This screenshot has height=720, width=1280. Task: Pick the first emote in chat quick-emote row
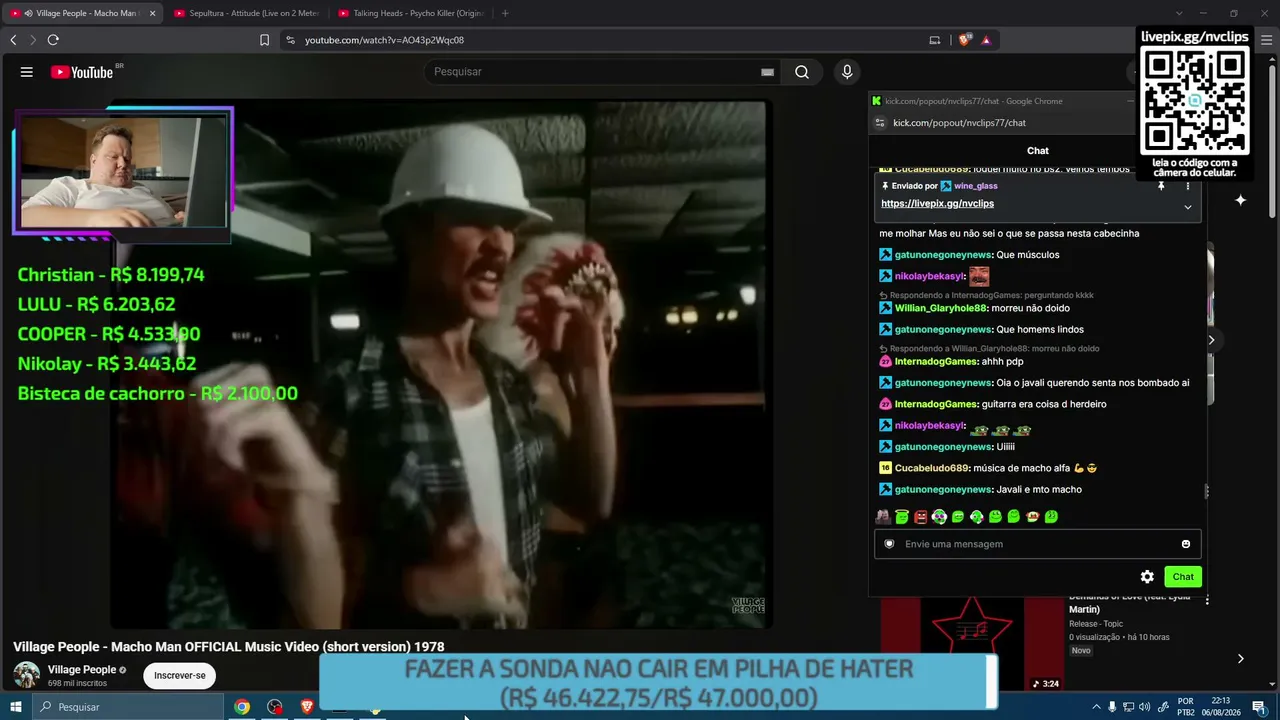click(883, 517)
